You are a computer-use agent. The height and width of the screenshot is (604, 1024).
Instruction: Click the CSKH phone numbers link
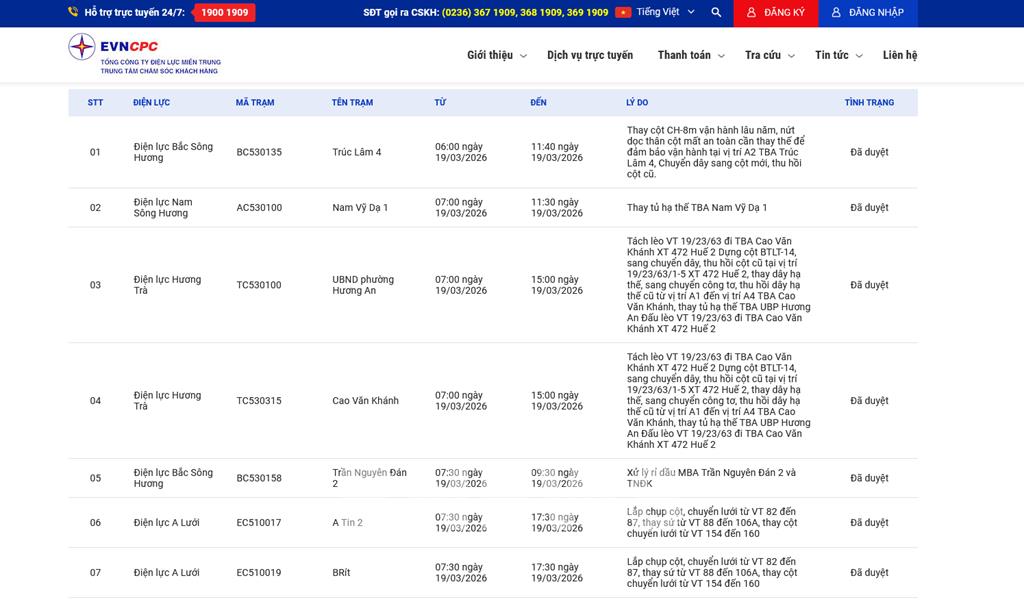point(525,13)
